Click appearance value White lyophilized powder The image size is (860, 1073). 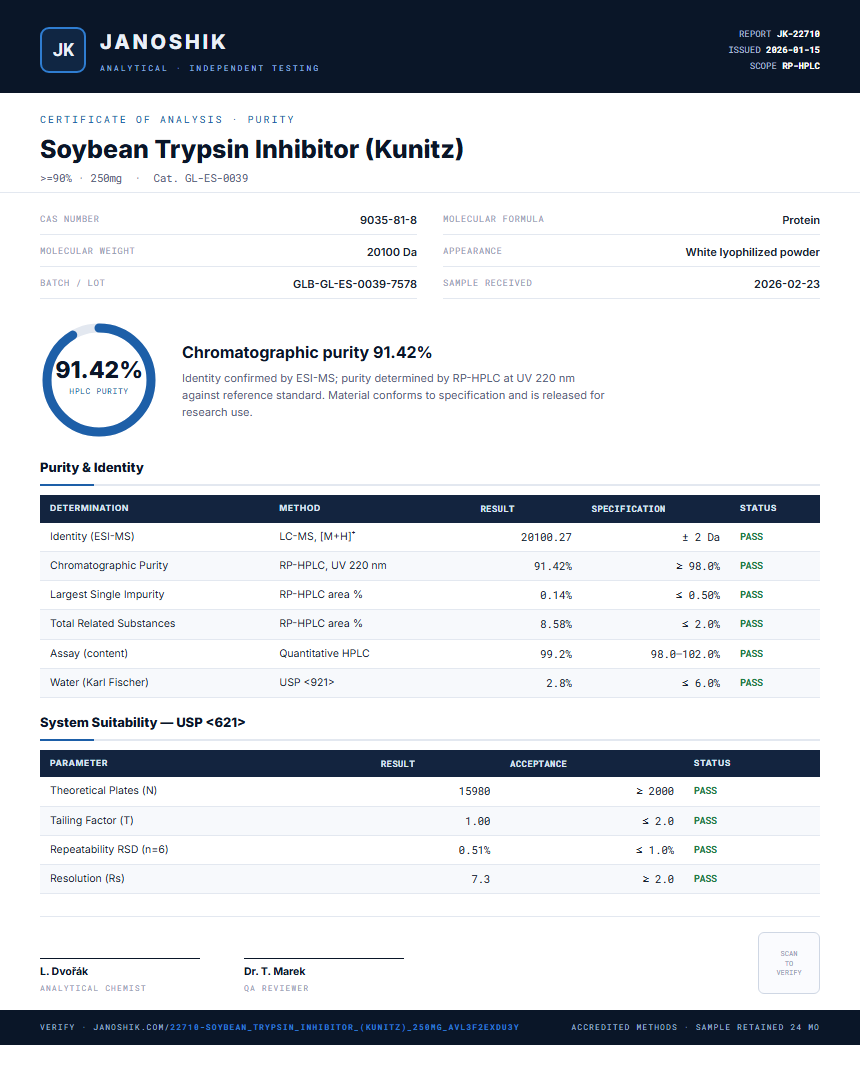(753, 252)
